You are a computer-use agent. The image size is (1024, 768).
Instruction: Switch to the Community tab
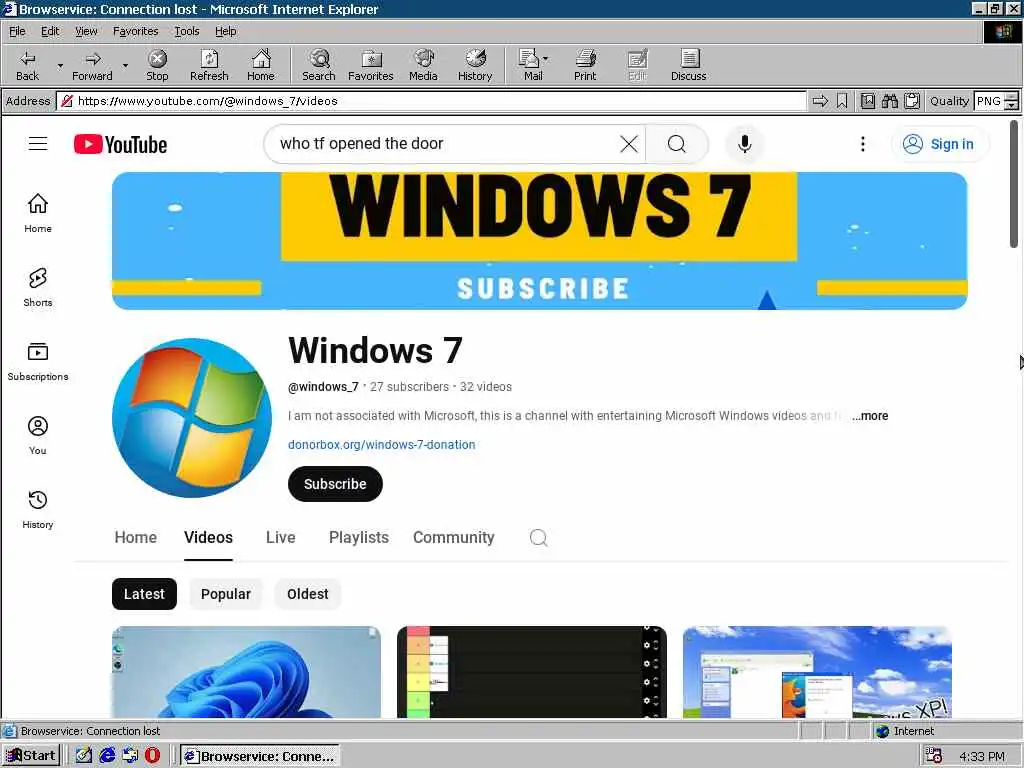[454, 537]
